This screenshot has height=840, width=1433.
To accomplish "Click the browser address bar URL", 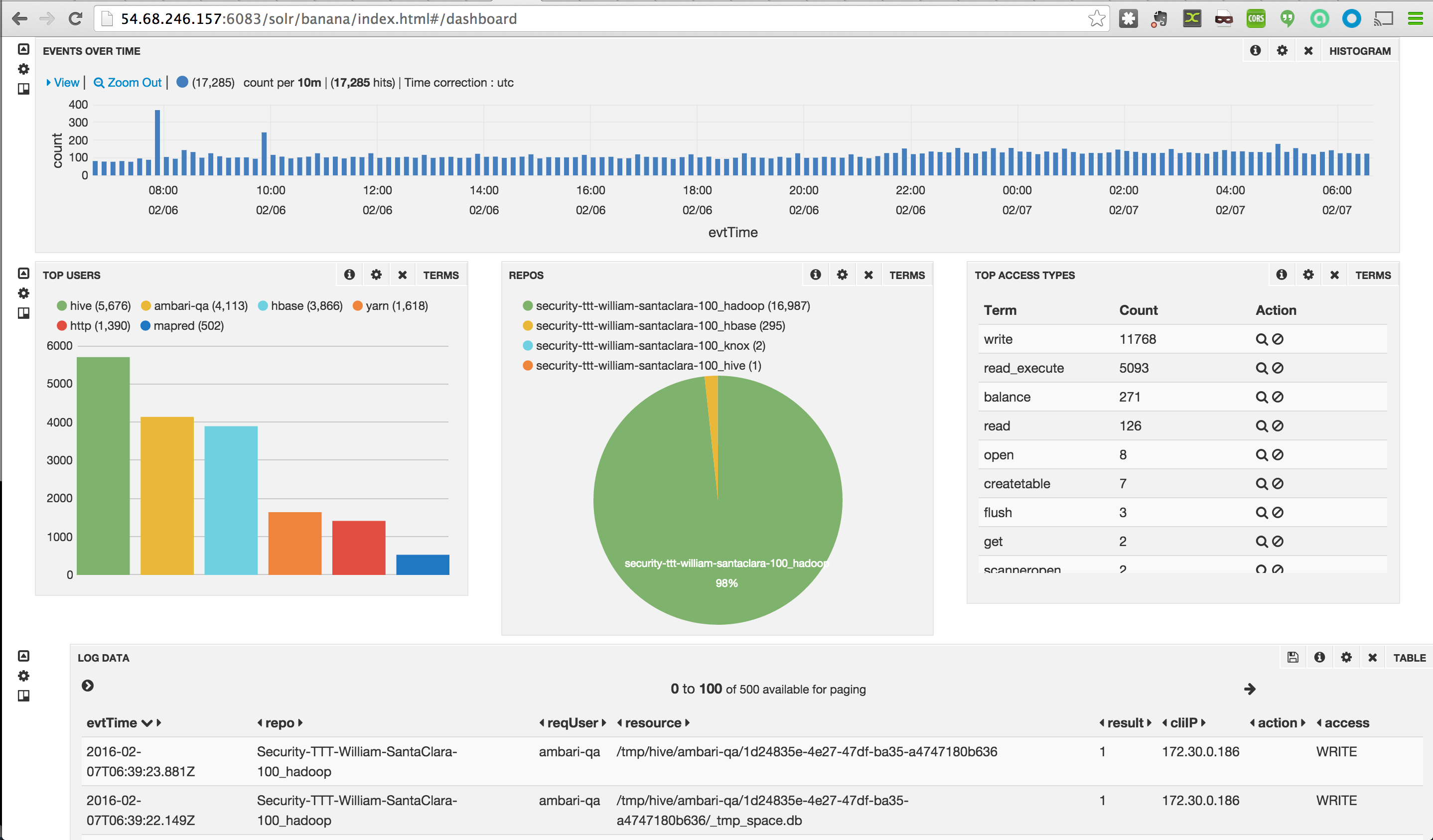I will (x=318, y=19).
